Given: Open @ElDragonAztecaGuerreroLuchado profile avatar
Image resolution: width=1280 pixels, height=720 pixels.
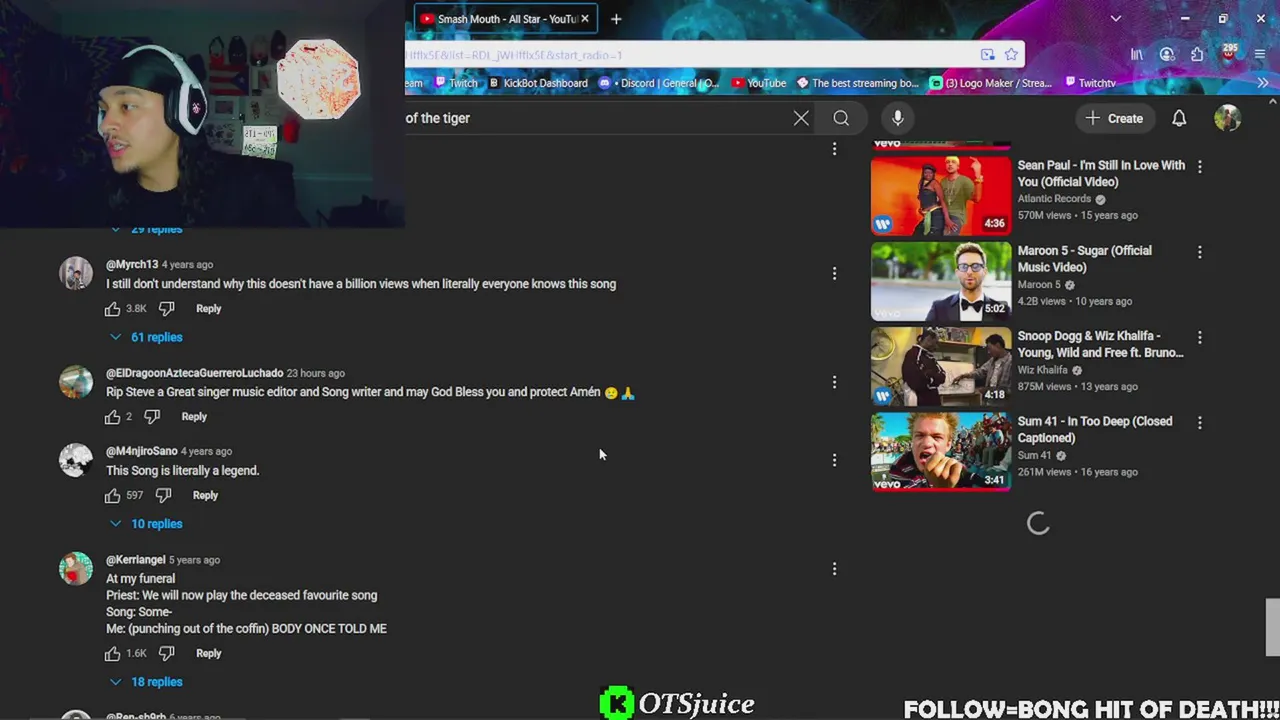Looking at the screenshot, I should point(76,381).
